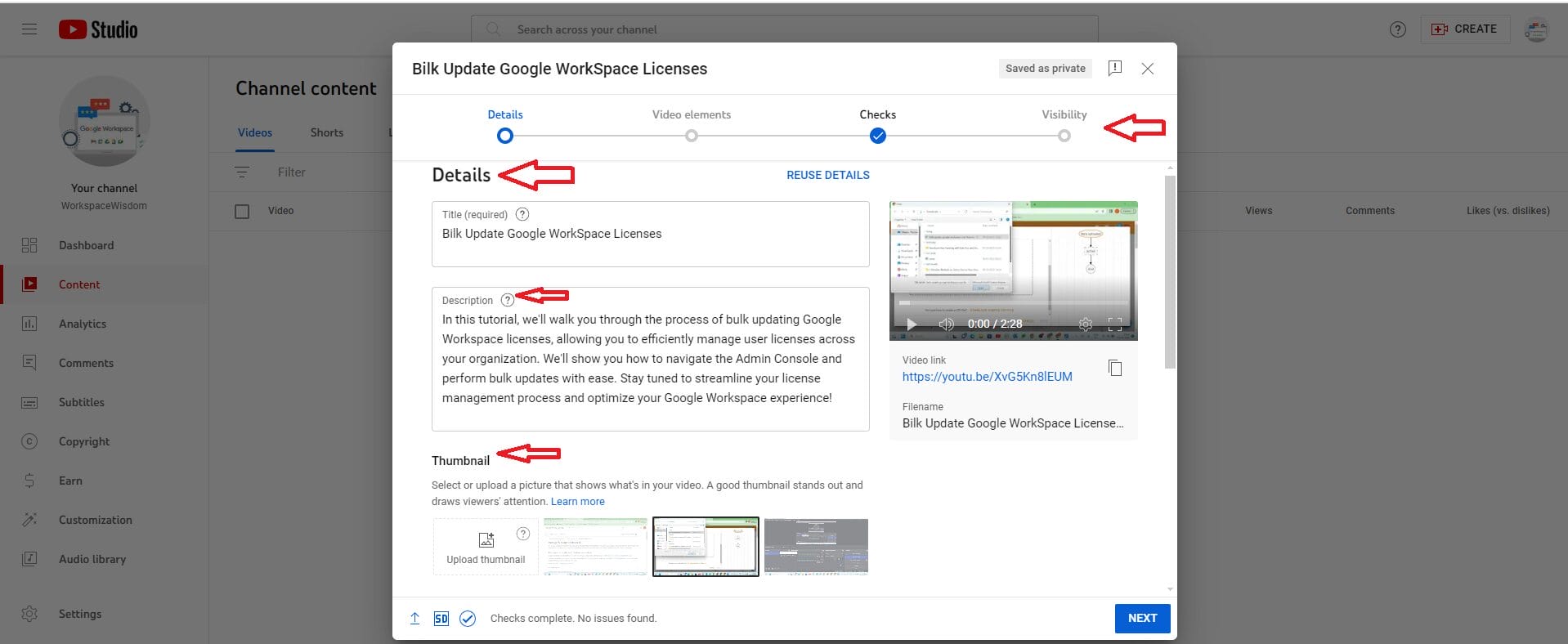Click the video player settings gear
Viewport: 1568px width, 644px height.
(x=1085, y=324)
